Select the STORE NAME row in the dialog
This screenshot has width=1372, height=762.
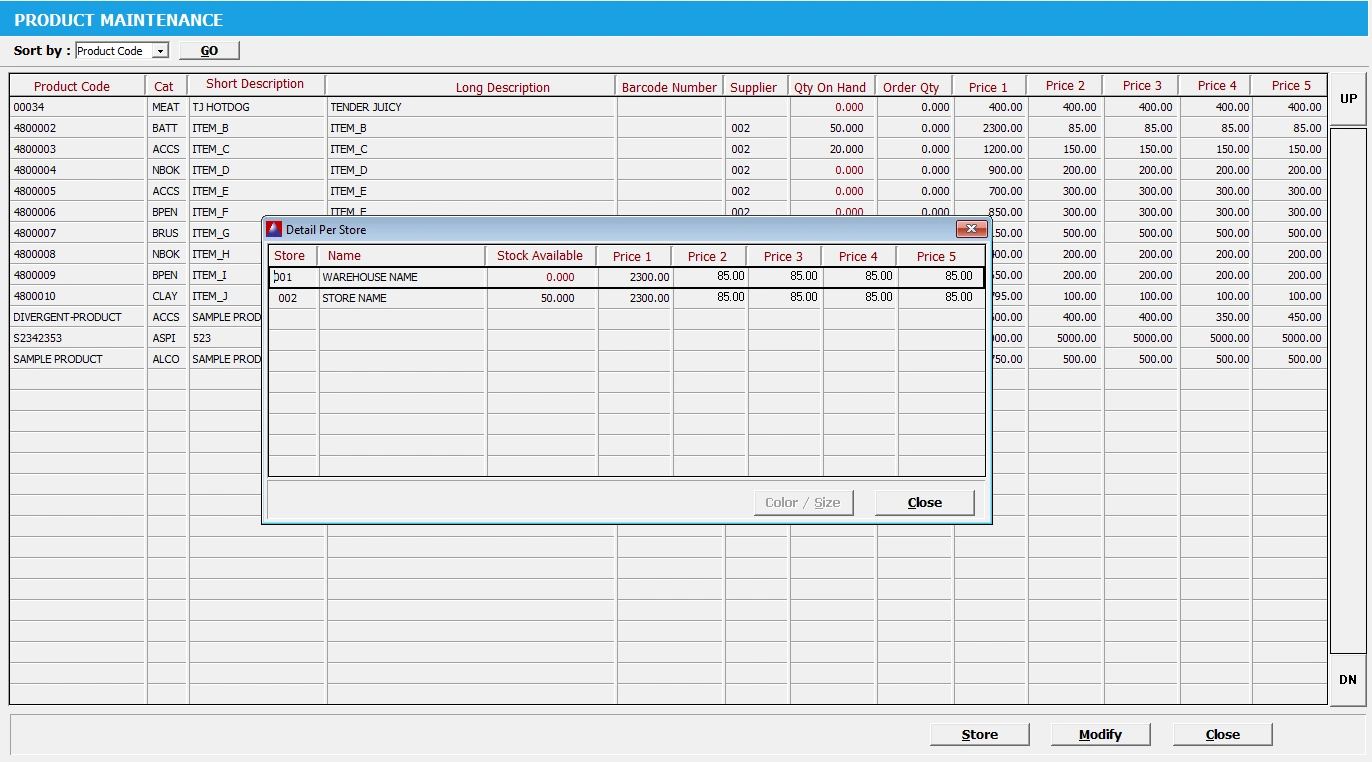tap(627, 298)
